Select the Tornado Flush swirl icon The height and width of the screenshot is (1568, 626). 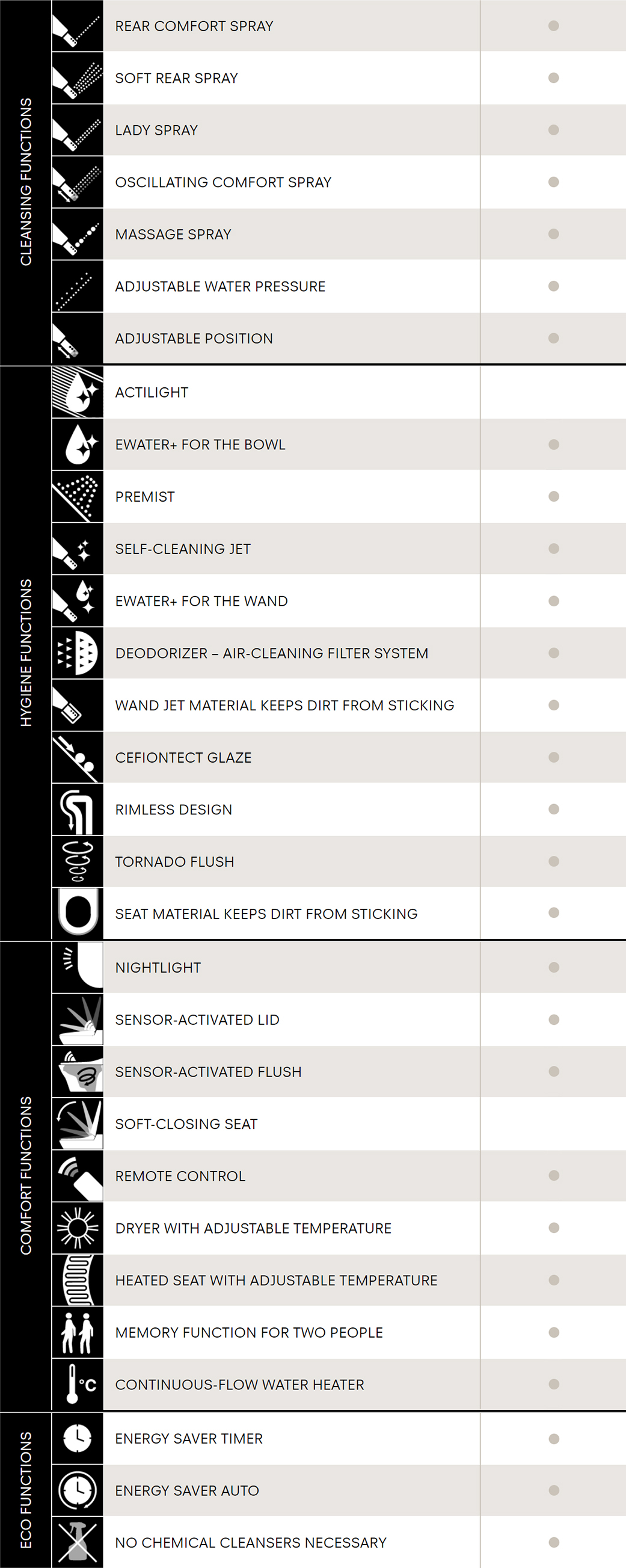[x=77, y=861]
